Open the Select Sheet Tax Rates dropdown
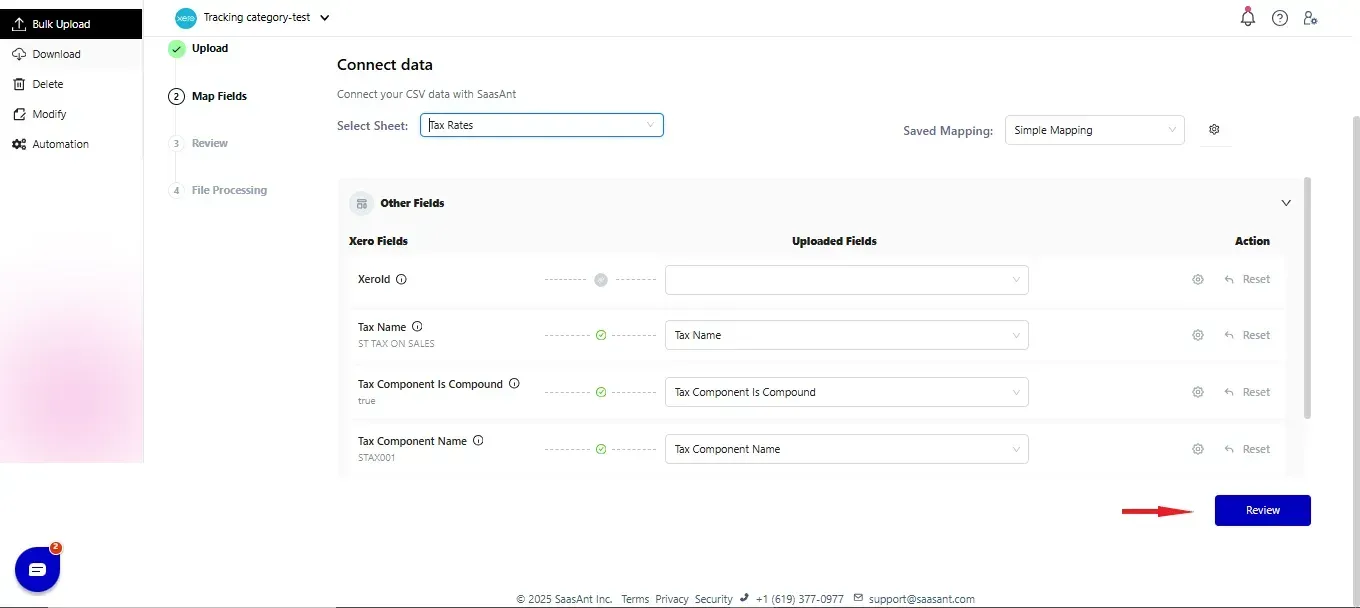The height and width of the screenshot is (608, 1360). point(542,125)
